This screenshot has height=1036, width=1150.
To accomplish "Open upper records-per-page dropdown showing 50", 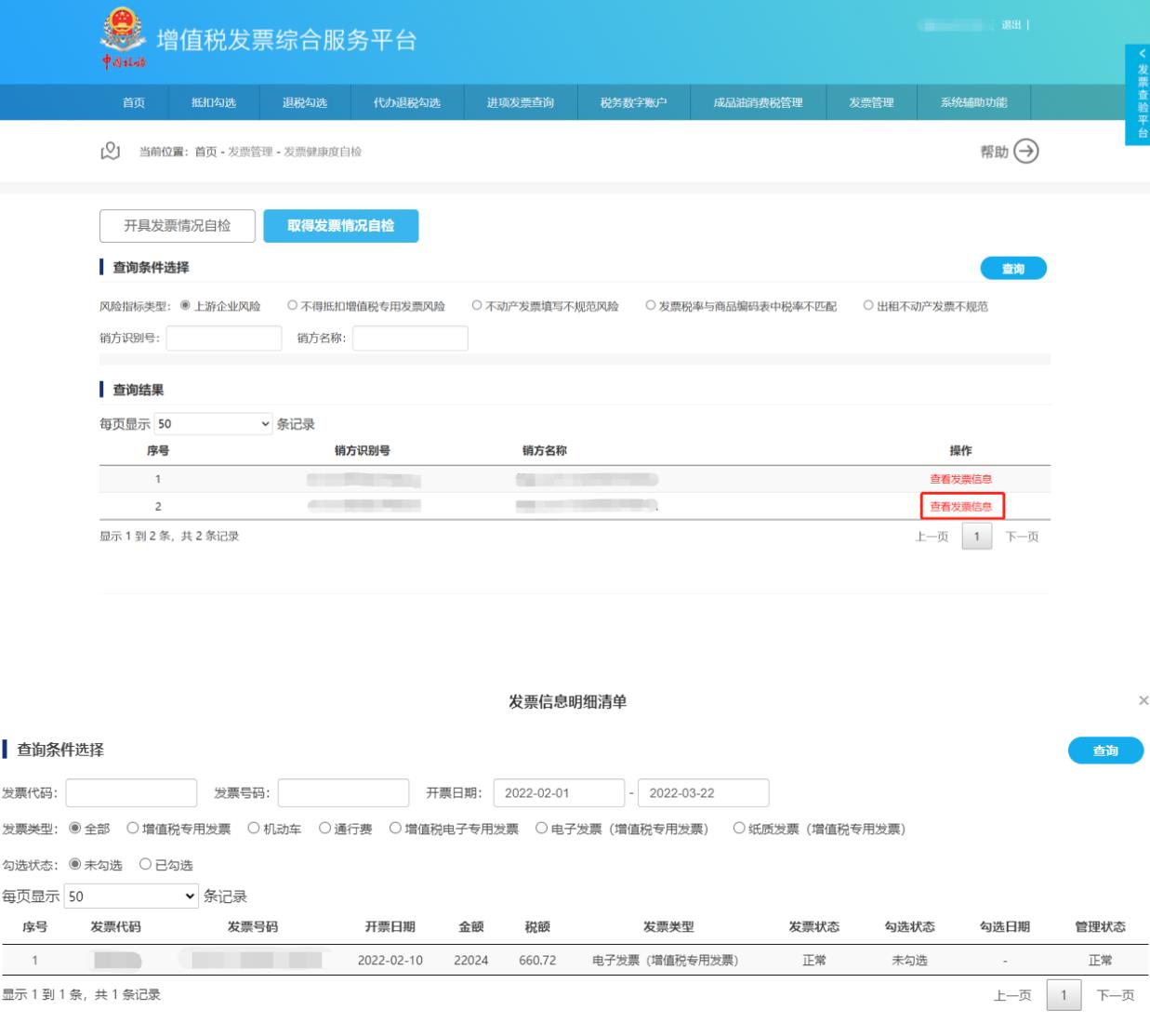I will [x=213, y=424].
